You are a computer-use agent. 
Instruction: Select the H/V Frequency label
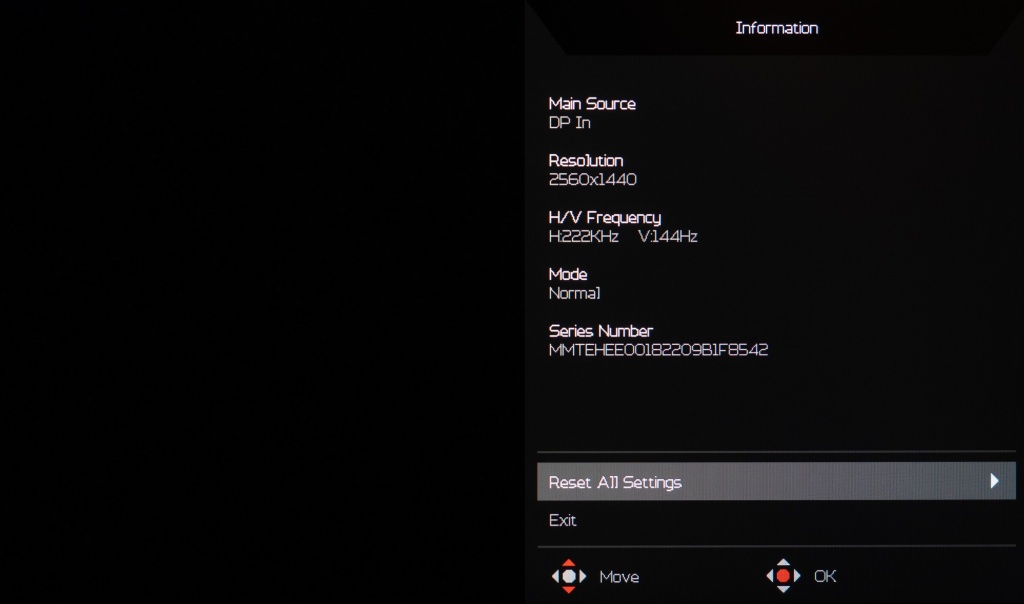(605, 218)
